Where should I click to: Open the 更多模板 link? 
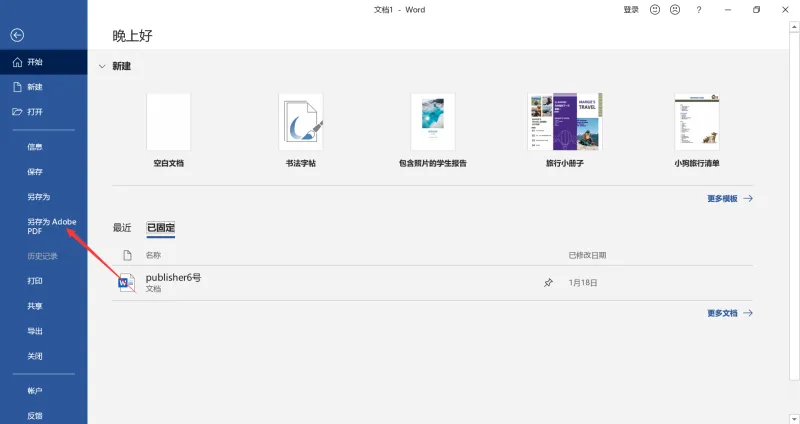click(x=730, y=198)
